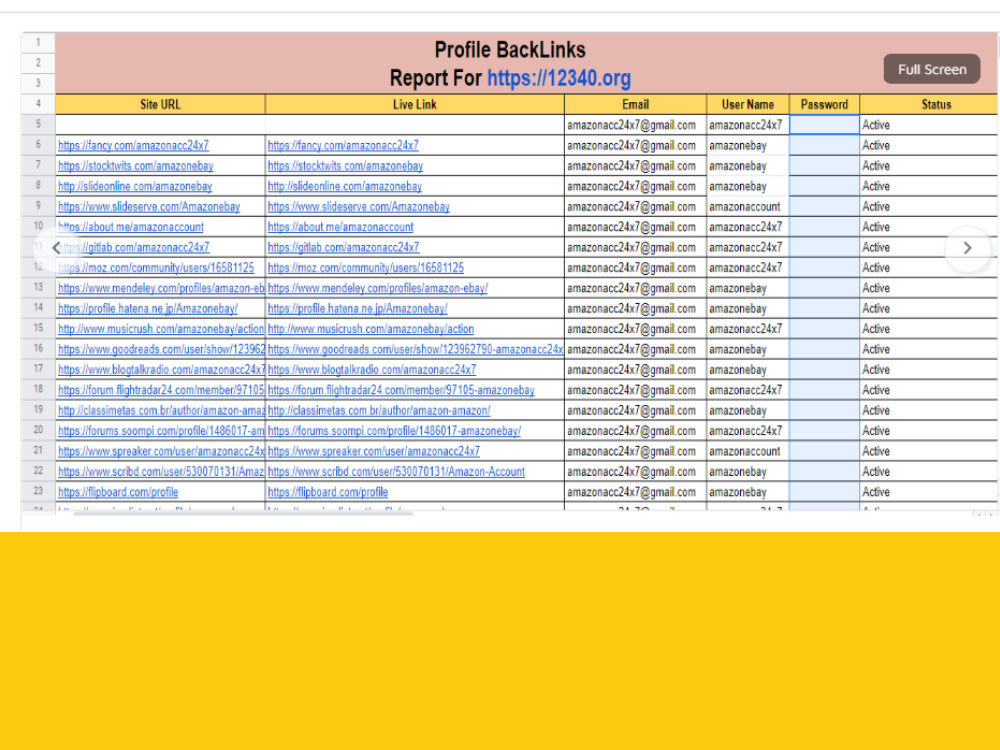Open Live Link flipboard.com/profile
Screen dimensions: 1000x750
tap(328, 492)
